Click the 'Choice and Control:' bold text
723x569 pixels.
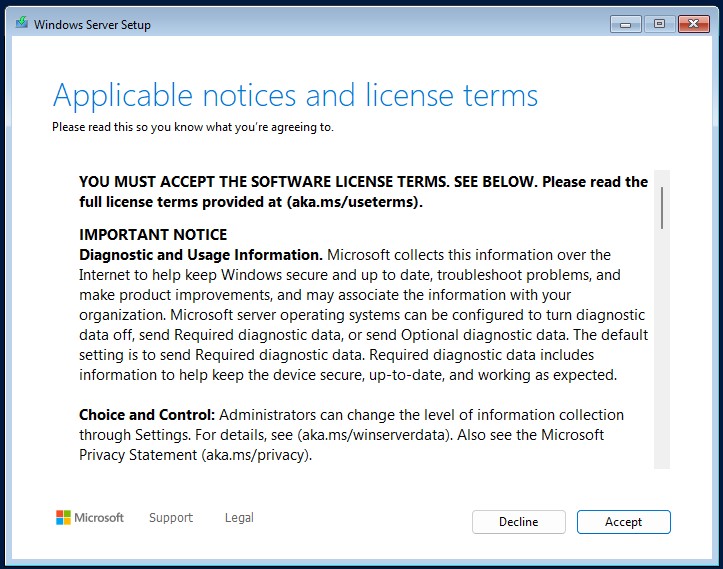[147, 415]
